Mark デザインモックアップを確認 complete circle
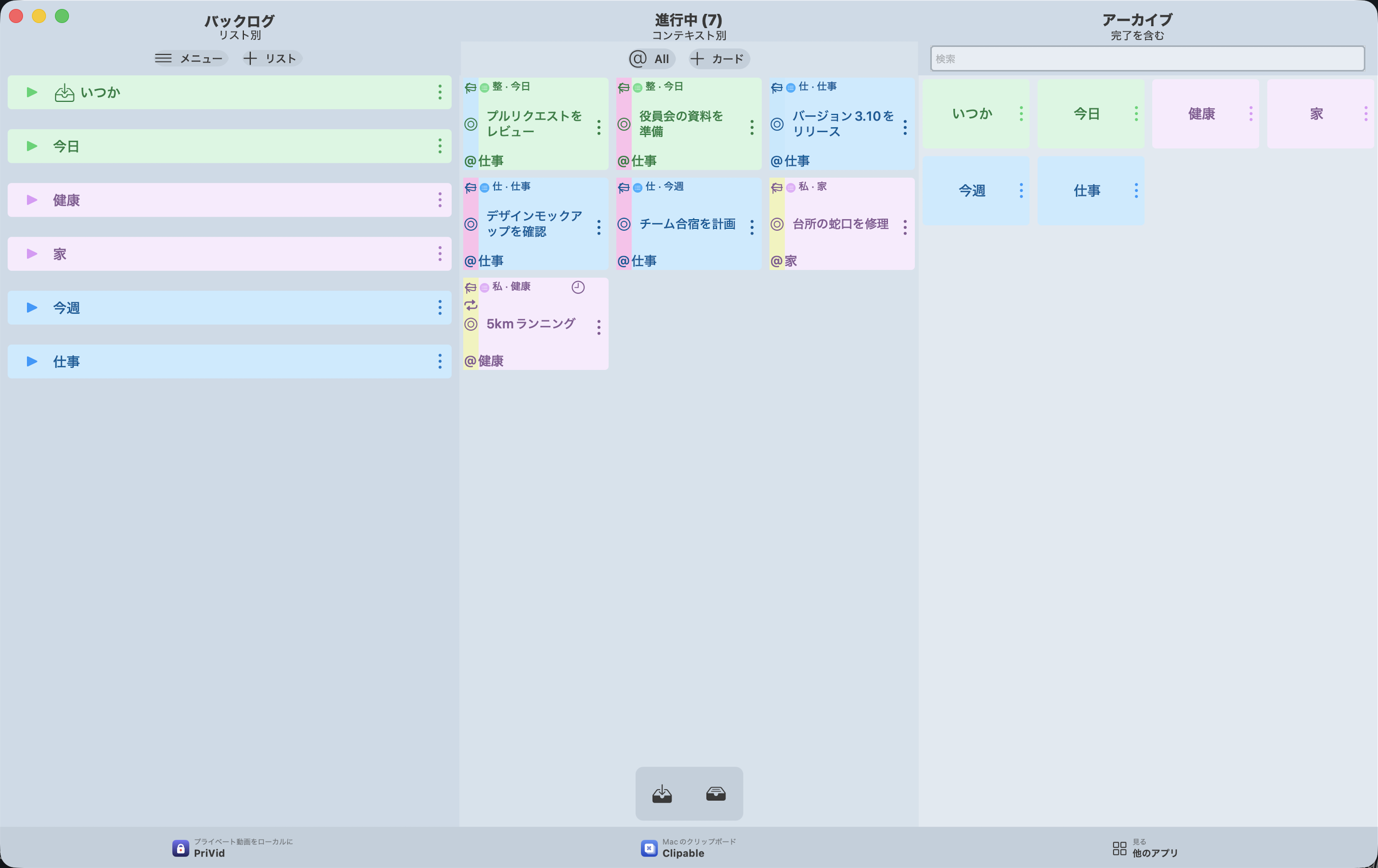Image resolution: width=1378 pixels, height=868 pixels. [470, 224]
